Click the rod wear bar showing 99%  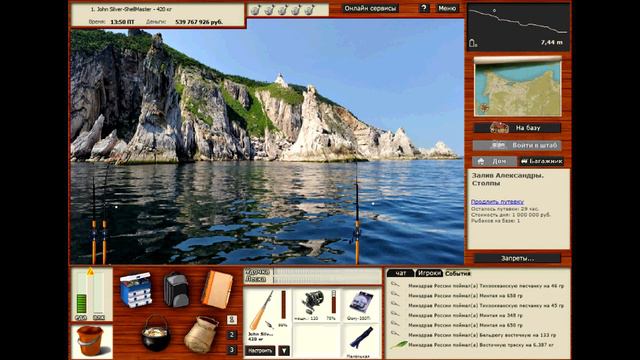tap(283, 304)
